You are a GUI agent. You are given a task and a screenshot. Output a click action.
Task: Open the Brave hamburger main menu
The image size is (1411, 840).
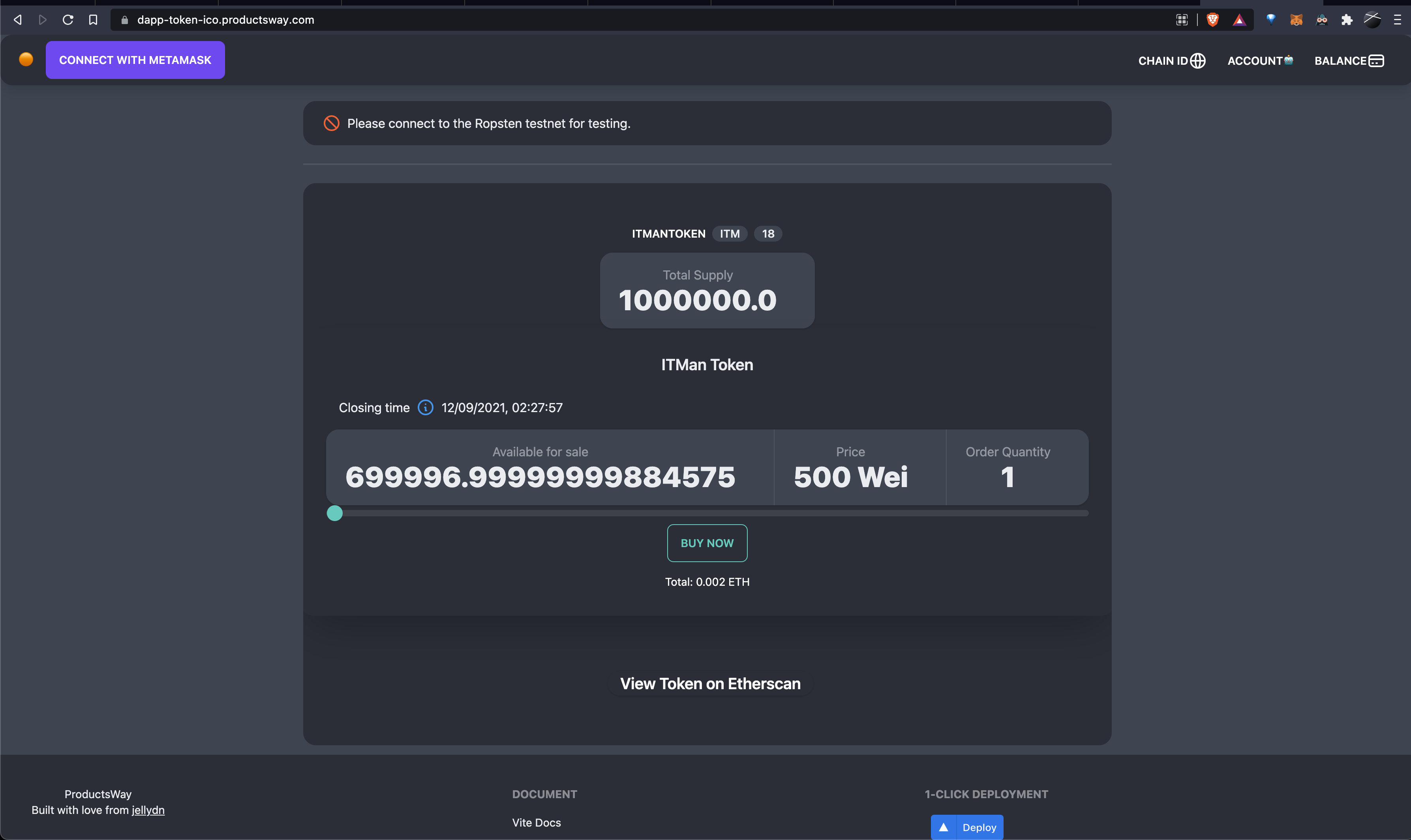pos(1398,20)
